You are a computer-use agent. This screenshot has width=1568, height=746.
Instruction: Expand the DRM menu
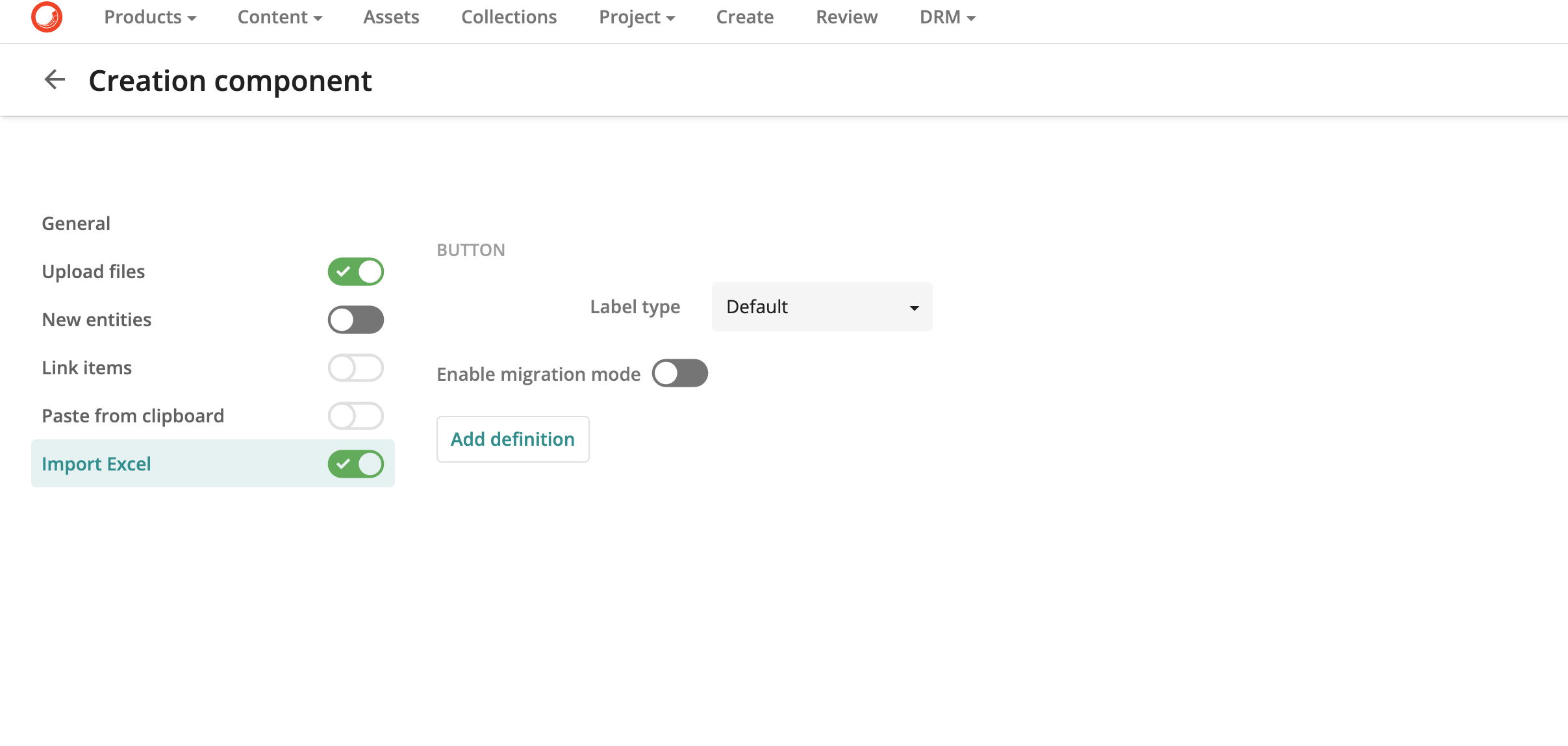pyautogui.click(x=948, y=17)
